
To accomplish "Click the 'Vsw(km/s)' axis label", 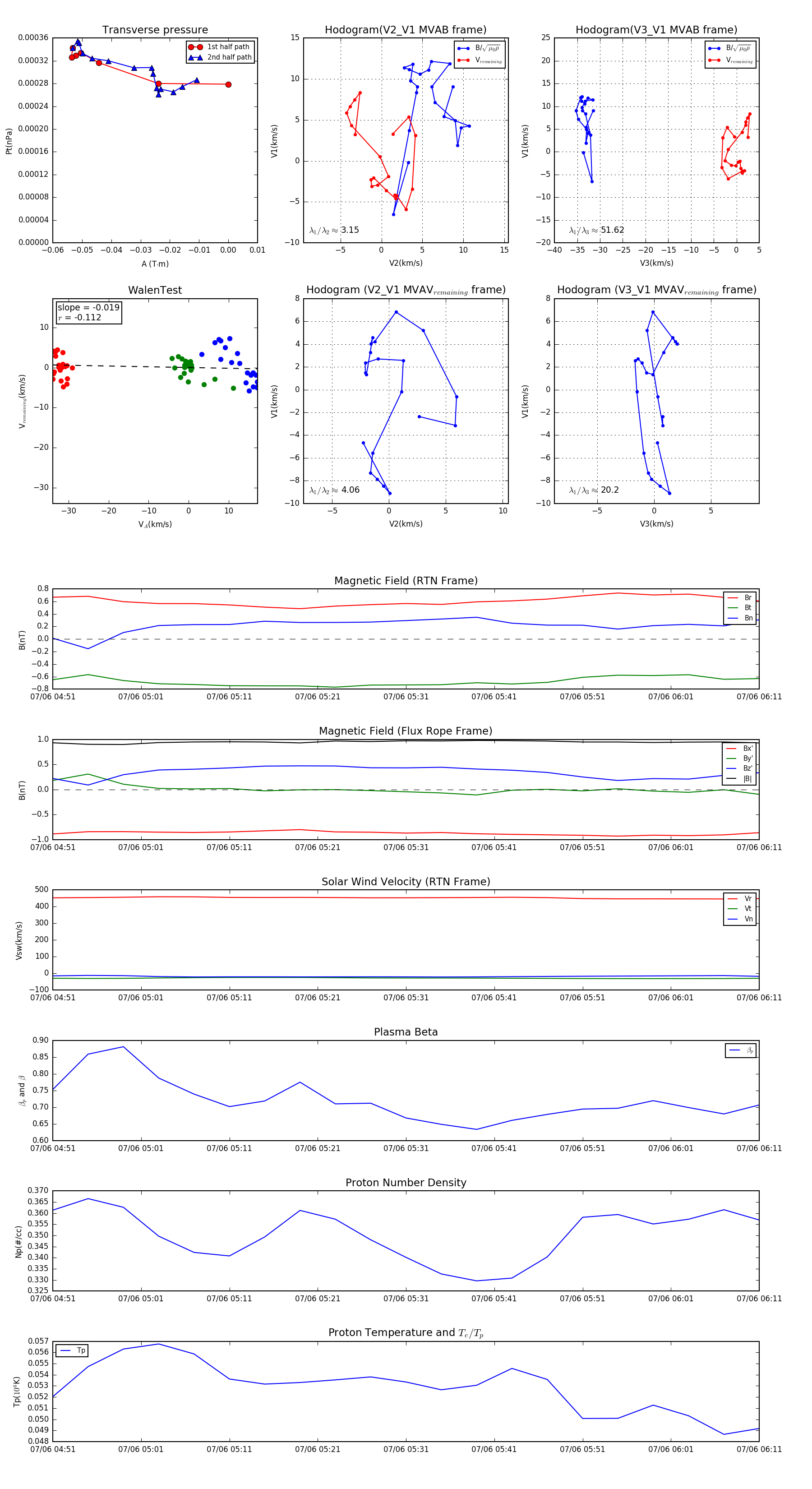I will click(18, 940).
